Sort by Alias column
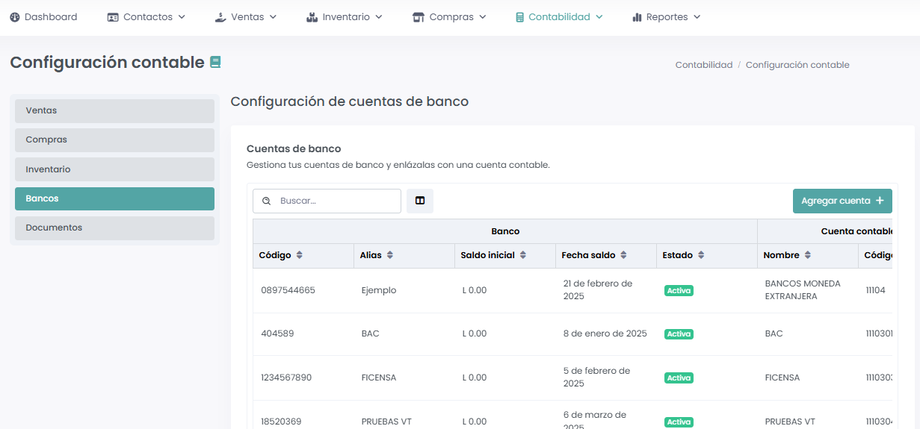Screen dimensions: 920x429 [x=390, y=256]
